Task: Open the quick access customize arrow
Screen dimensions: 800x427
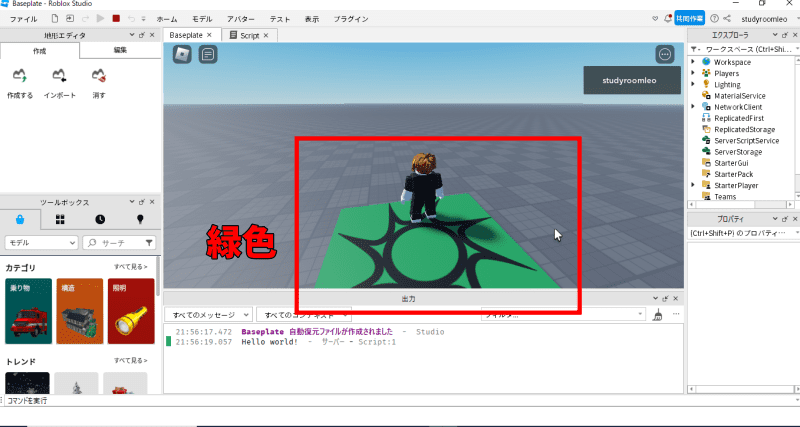Action: (x=143, y=19)
